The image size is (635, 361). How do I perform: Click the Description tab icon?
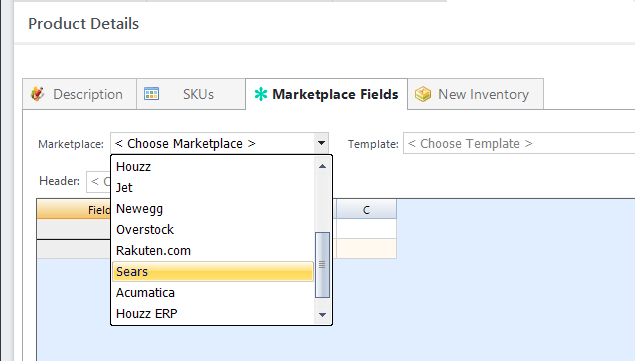pyautogui.click(x=38, y=94)
